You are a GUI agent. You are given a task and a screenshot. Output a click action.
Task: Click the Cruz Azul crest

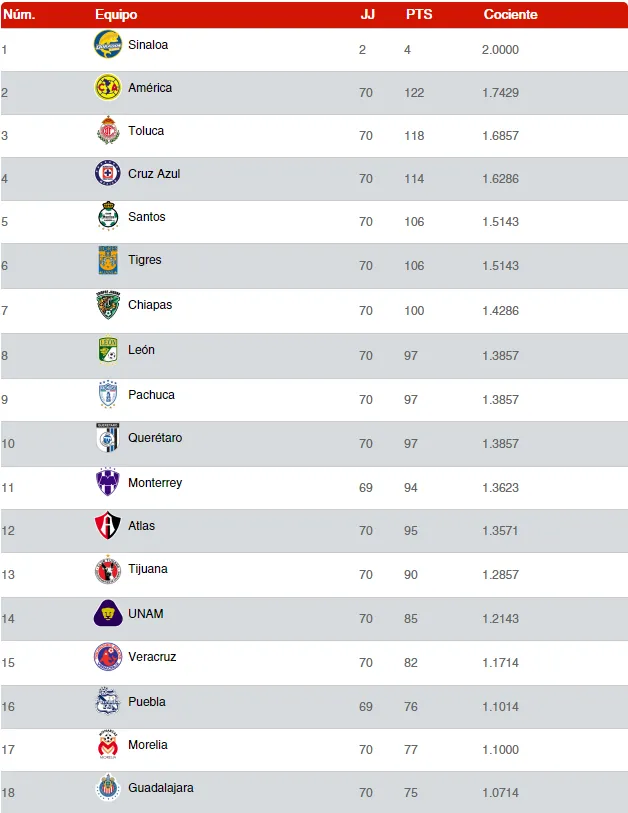108,174
